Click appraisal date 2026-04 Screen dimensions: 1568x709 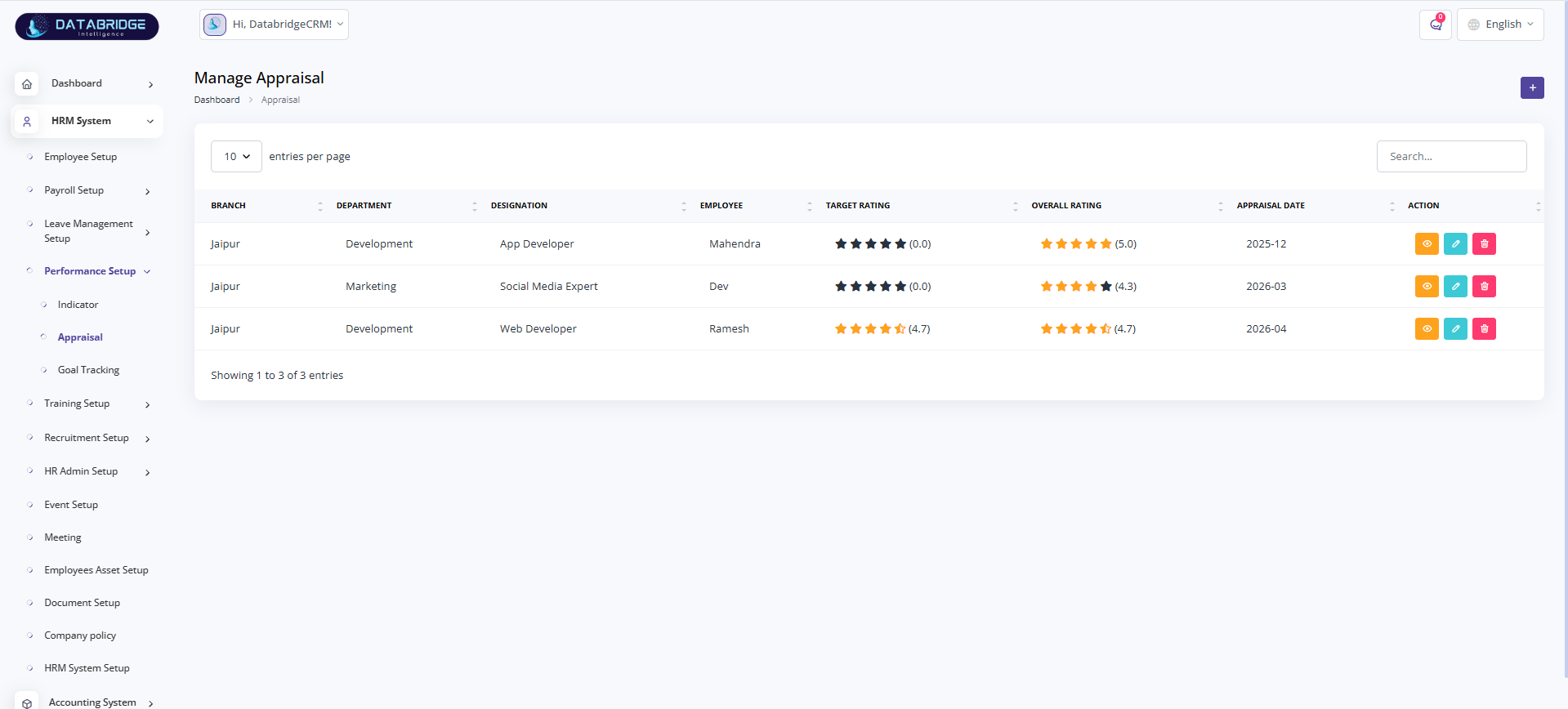(1266, 328)
